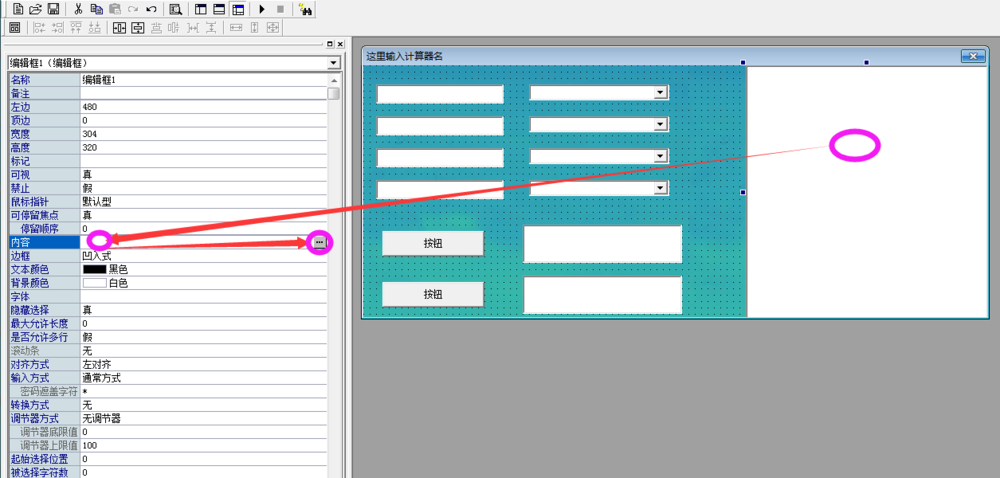Expand the first combo box on the form
Screen dimensions: 1000x478
click(x=661, y=93)
